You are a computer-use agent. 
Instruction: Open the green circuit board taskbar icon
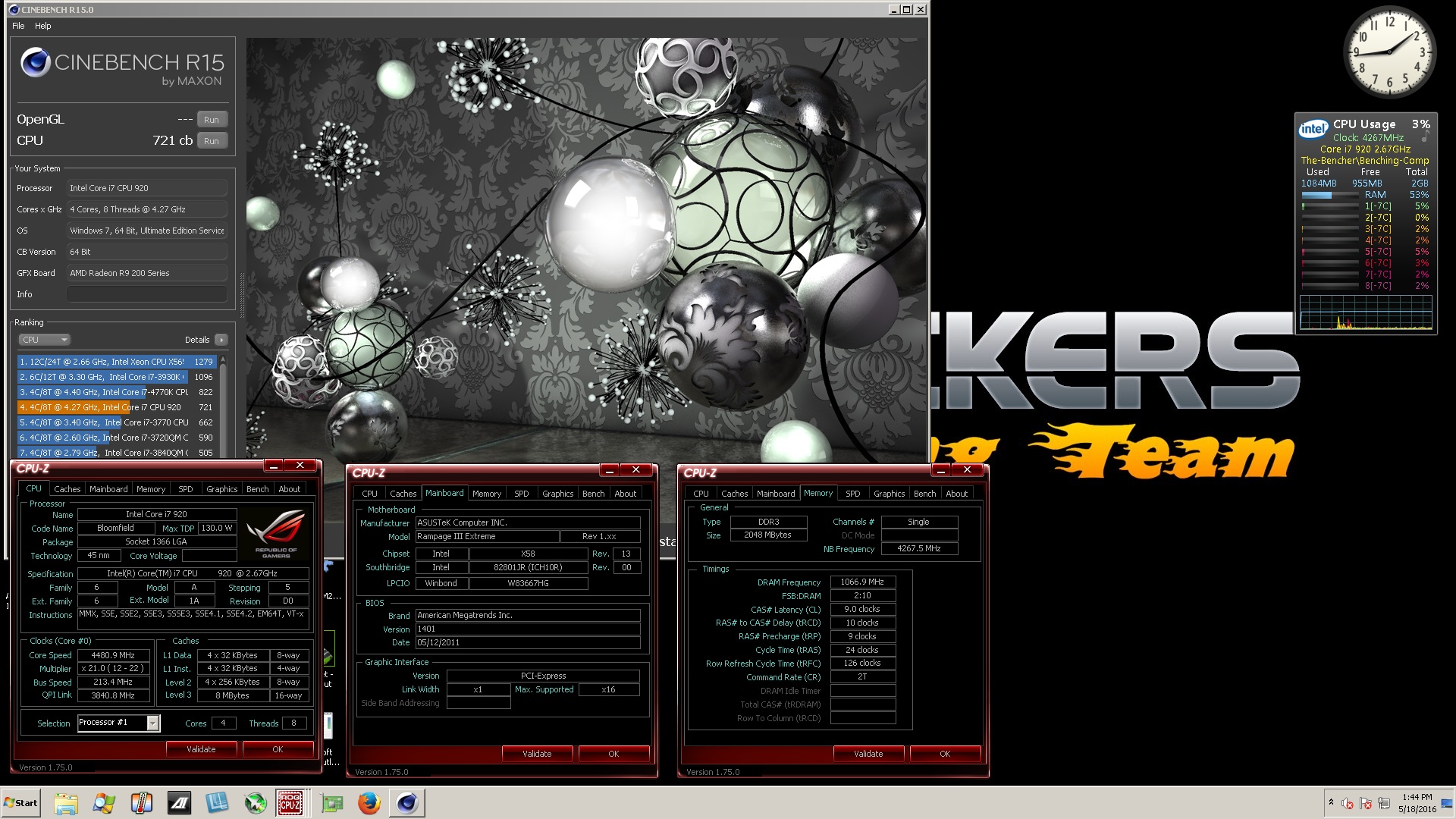tap(331, 803)
